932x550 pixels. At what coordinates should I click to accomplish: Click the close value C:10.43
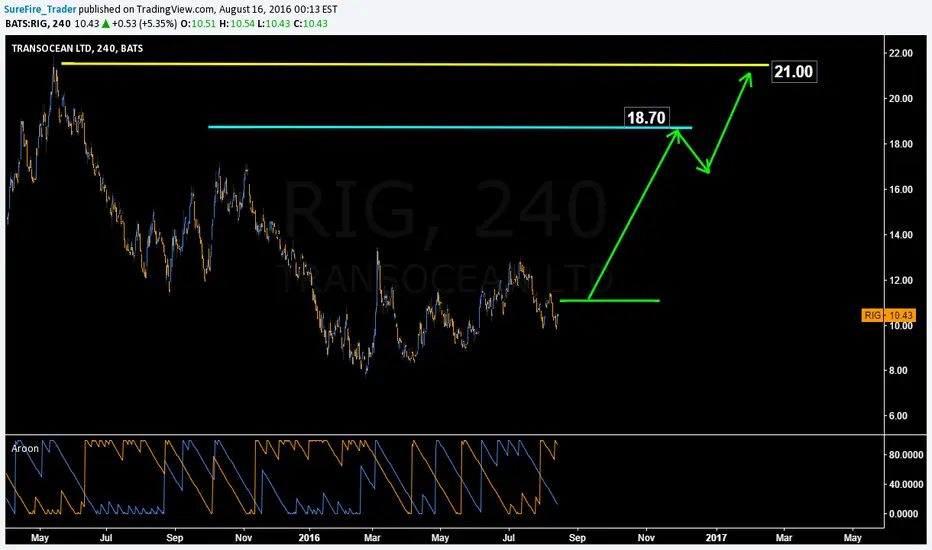pos(311,24)
